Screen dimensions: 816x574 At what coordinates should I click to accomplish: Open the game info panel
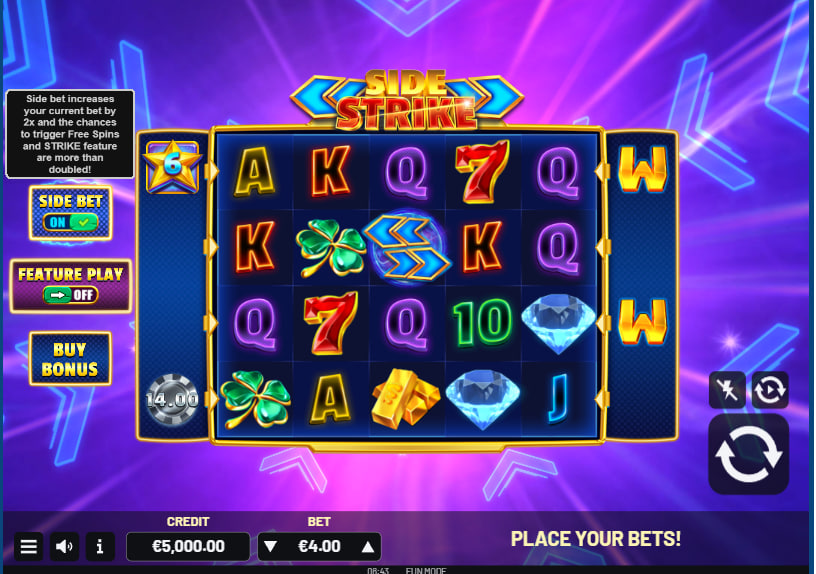tap(100, 546)
